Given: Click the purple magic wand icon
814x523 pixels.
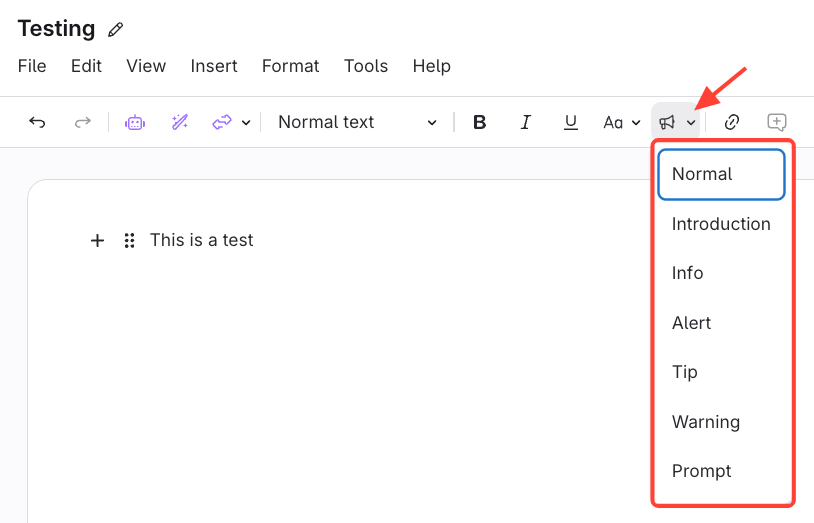Looking at the screenshot, I should (179, 122).
